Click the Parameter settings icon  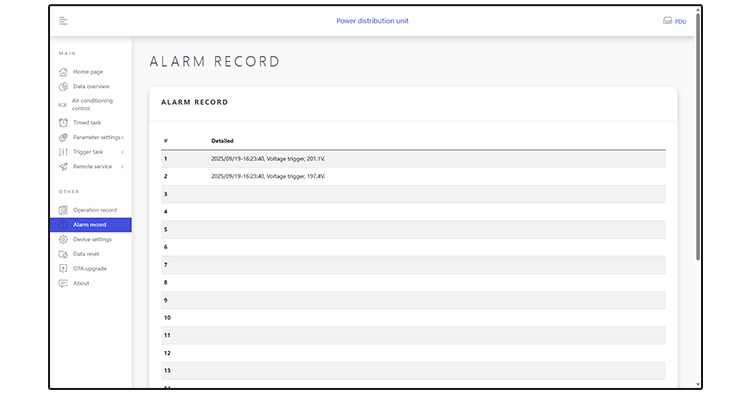click(x=63, y=138)
